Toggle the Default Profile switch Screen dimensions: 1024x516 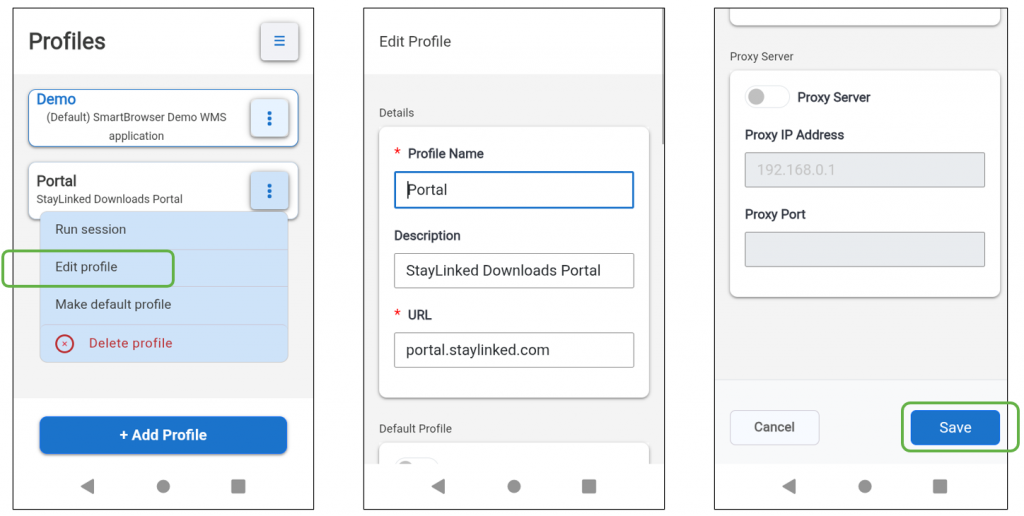[415, 463]
